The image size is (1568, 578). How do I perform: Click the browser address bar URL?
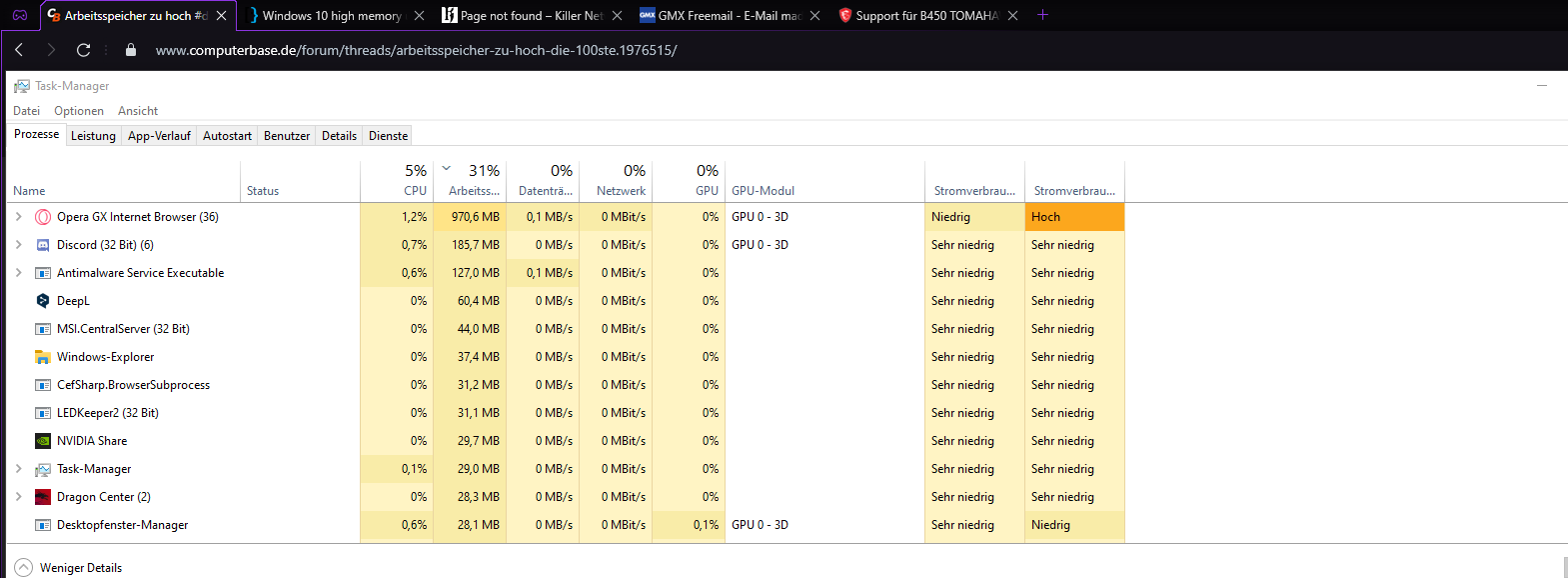416,50
